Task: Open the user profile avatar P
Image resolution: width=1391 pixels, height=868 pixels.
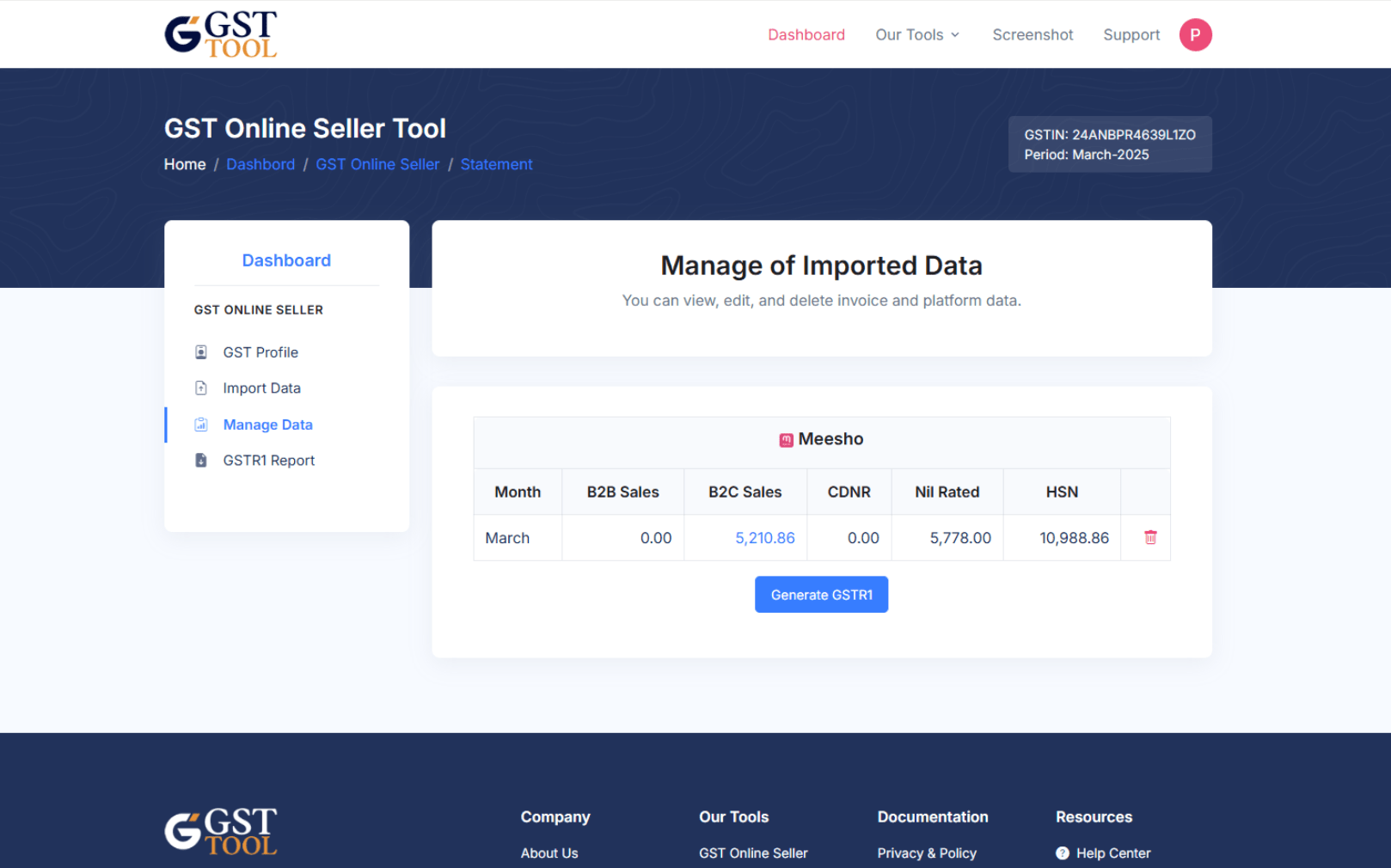Action: pos(1195,35)
